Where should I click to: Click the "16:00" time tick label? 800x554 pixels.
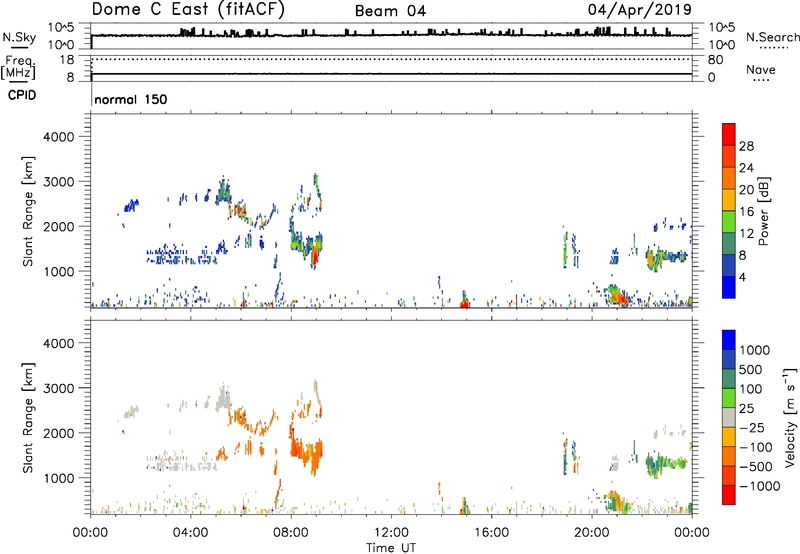click(491, 533)
